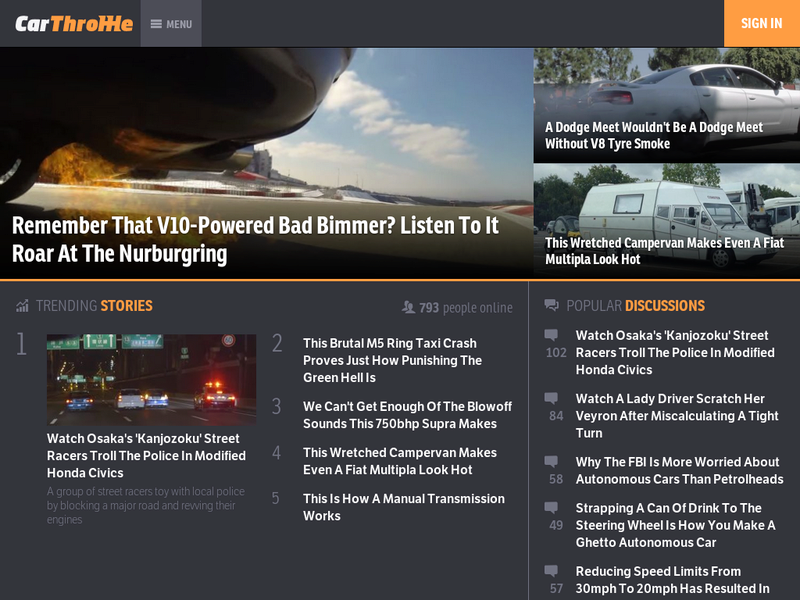Click the orange SIGN IN button

[762, 23]
